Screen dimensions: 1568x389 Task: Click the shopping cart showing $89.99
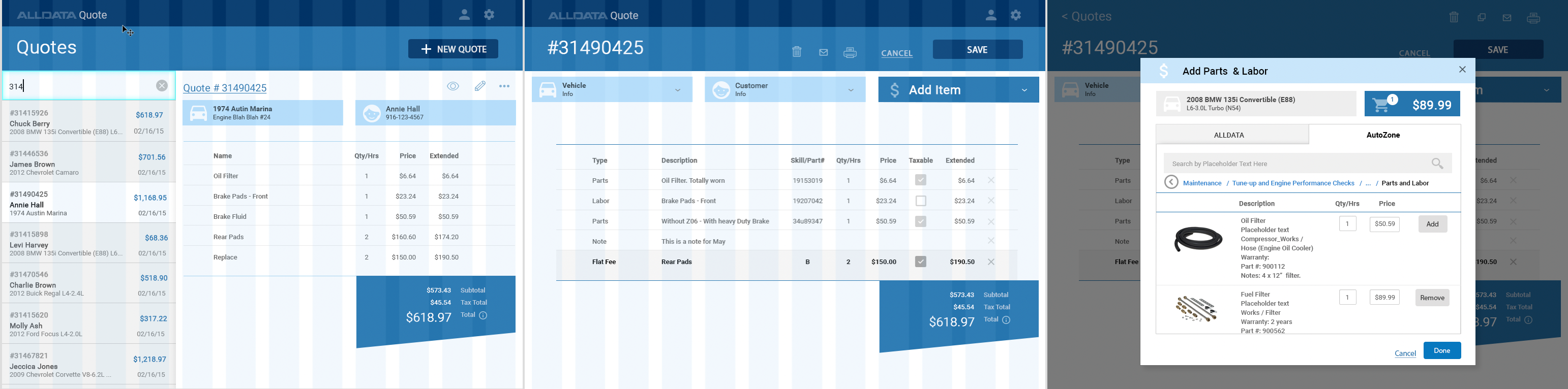(x=1411, y=105)
